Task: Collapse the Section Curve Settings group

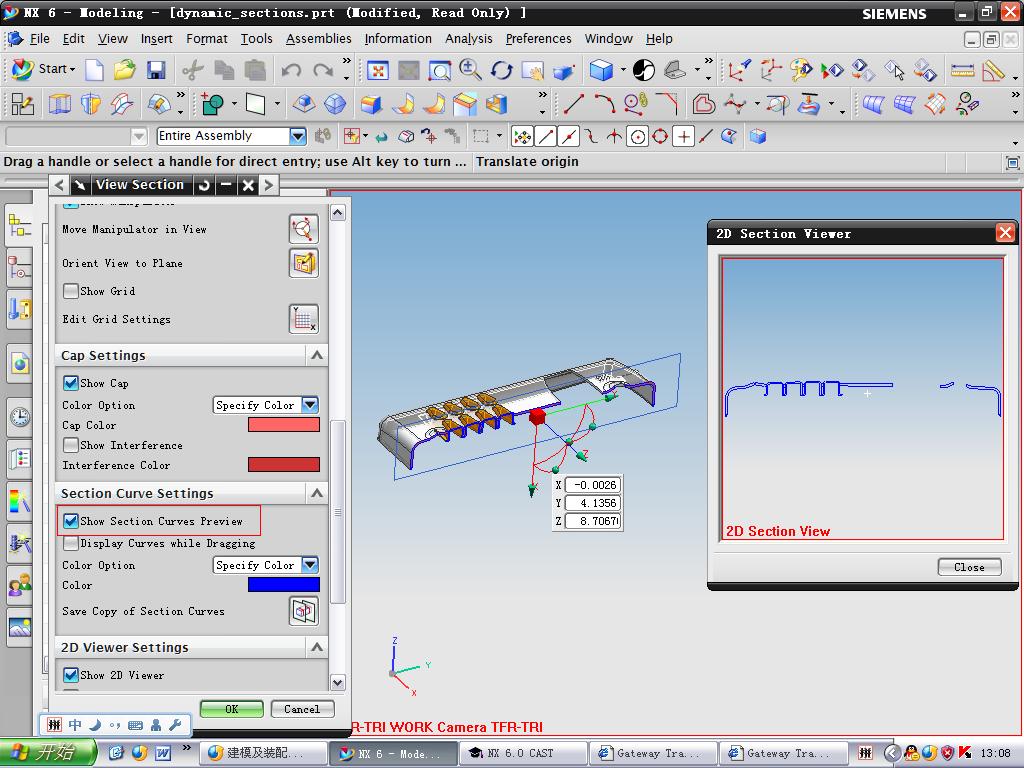Action: coord(317,493)
